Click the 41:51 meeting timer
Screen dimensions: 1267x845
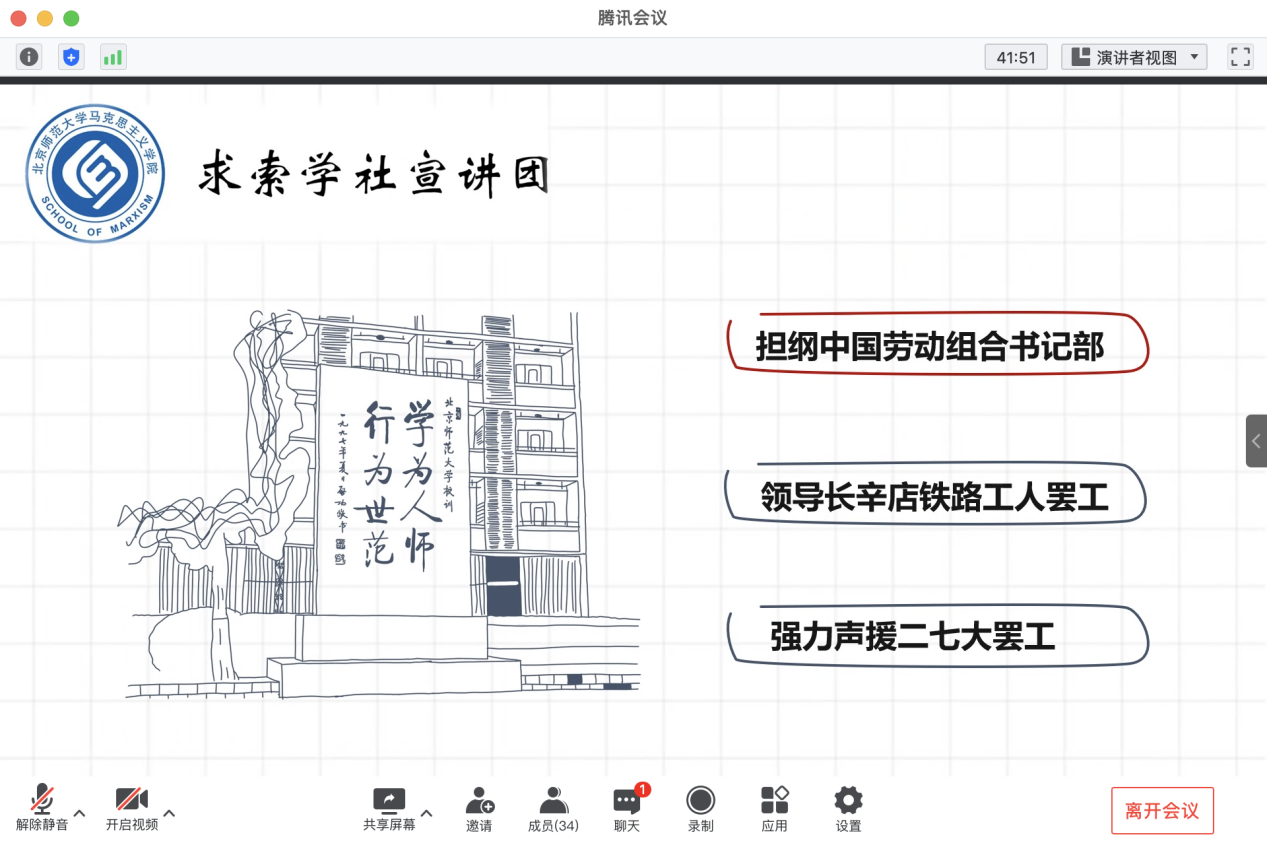click(1016, 57)
